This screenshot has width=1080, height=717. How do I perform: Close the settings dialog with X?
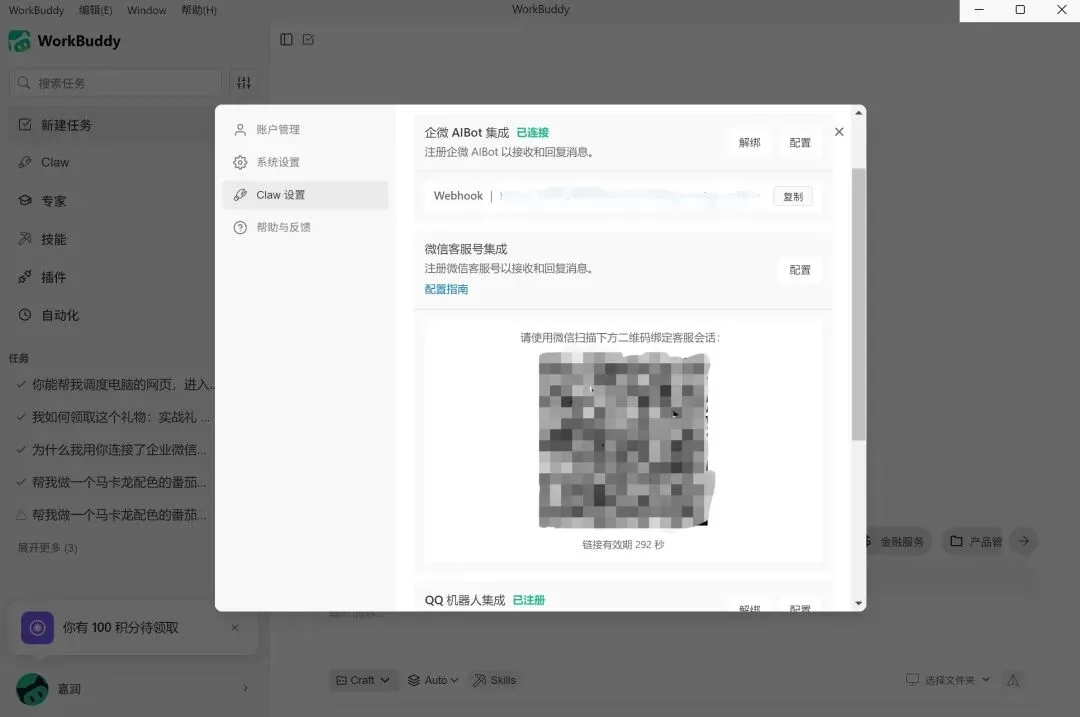coord(839,132)
